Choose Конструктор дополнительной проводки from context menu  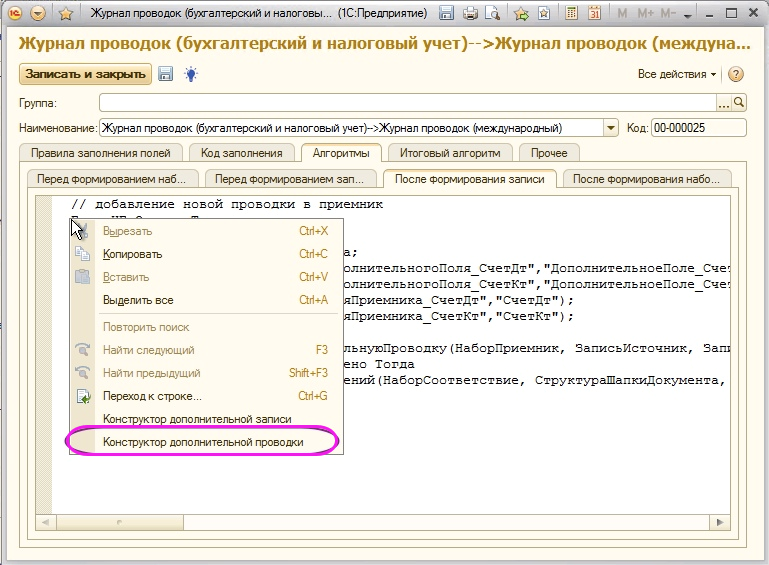203,442
